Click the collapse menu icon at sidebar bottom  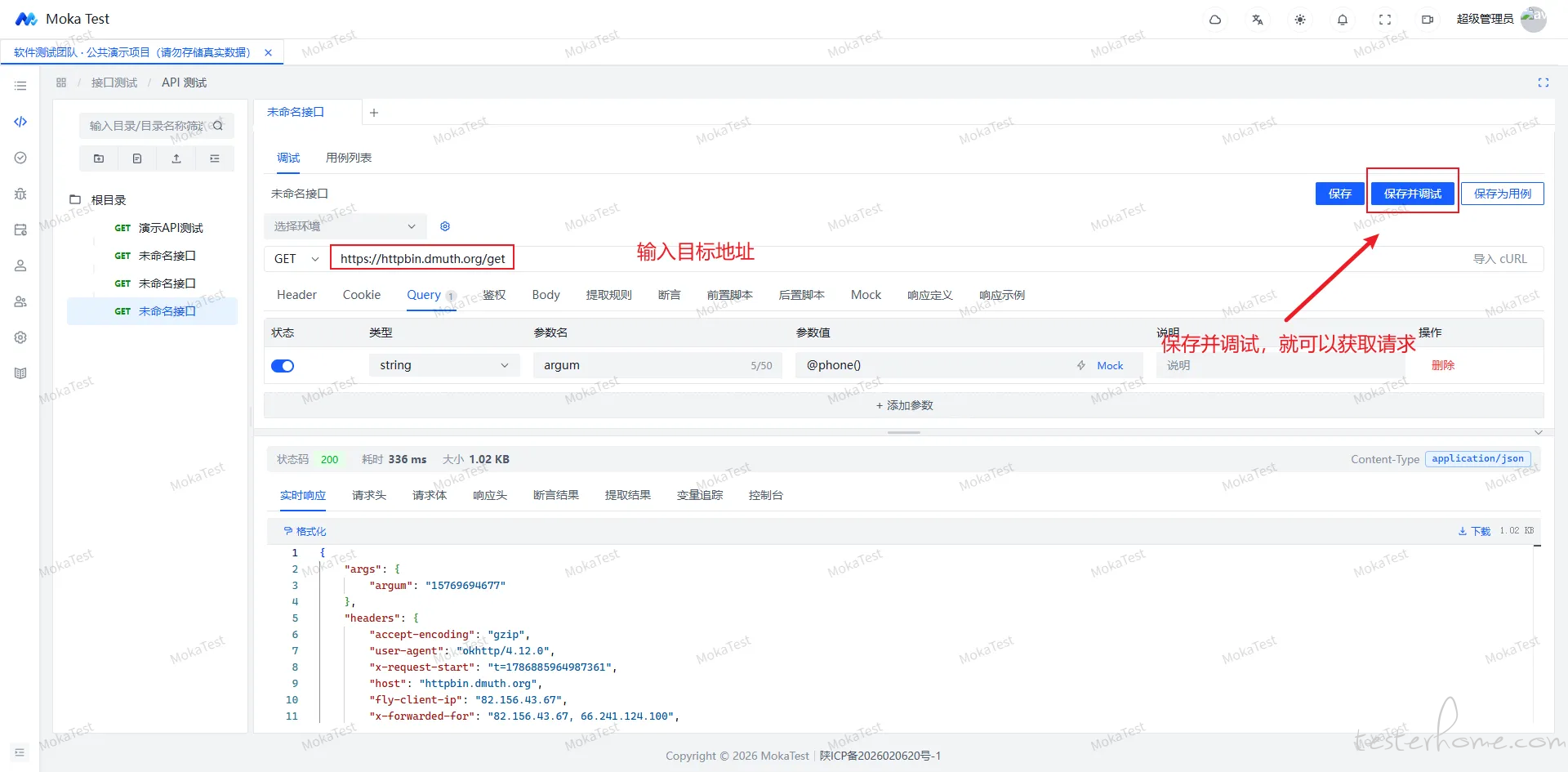click(x=20, y=752)
